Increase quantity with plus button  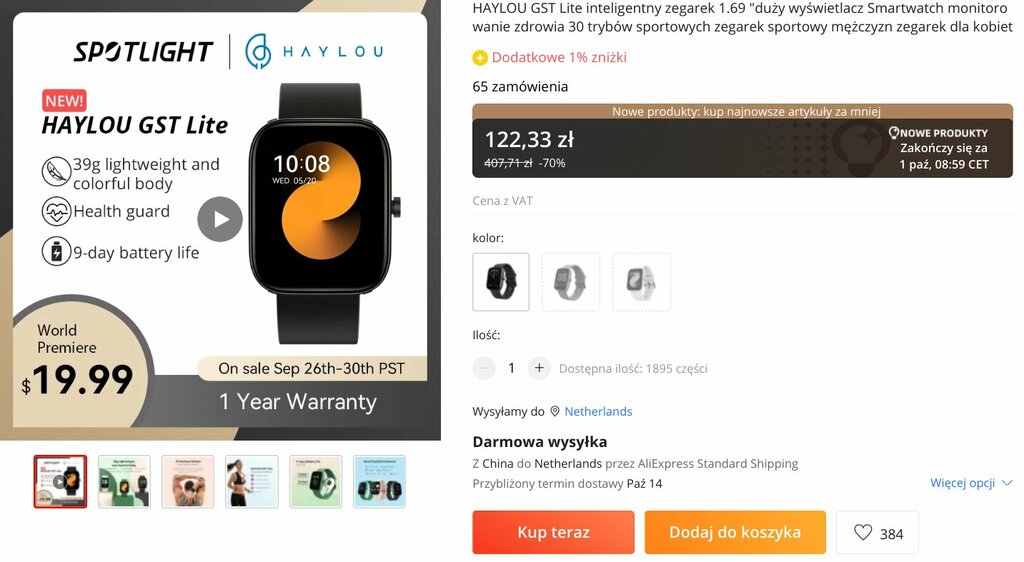[539, 368]
